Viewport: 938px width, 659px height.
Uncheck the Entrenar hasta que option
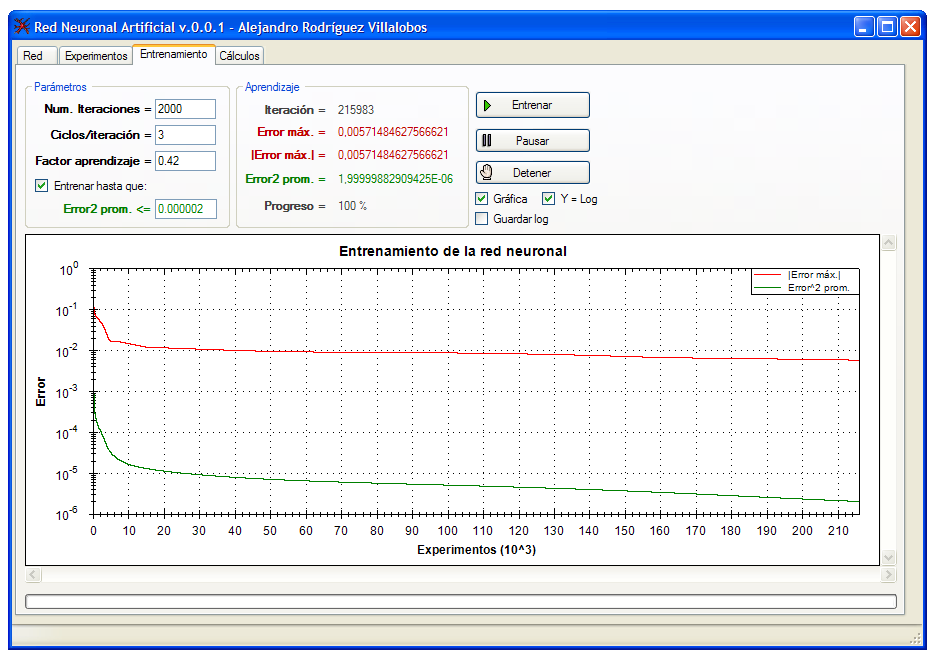click(42, 185)
